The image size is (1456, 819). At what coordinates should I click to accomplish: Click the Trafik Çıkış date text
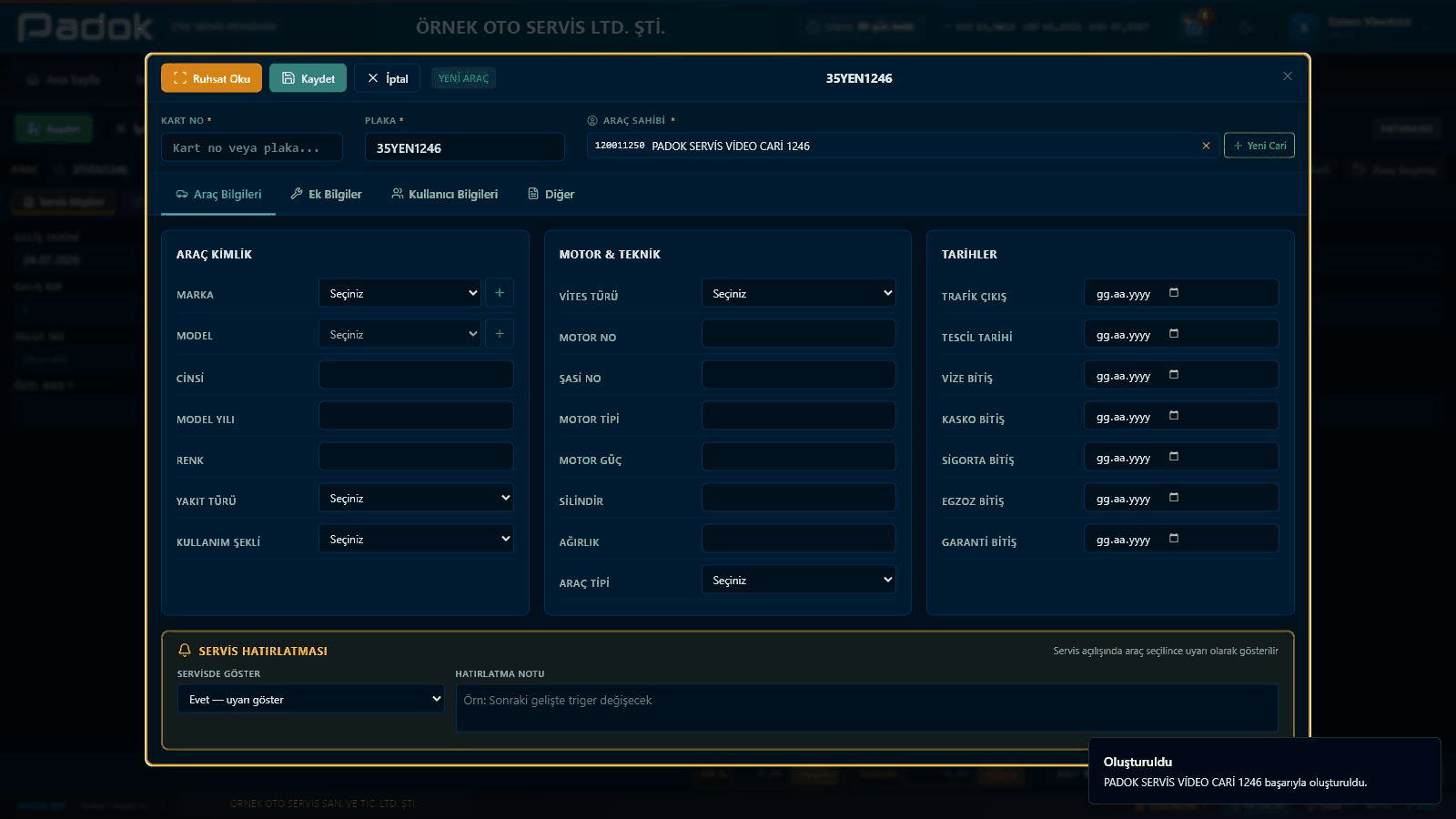click(1123, 294)
